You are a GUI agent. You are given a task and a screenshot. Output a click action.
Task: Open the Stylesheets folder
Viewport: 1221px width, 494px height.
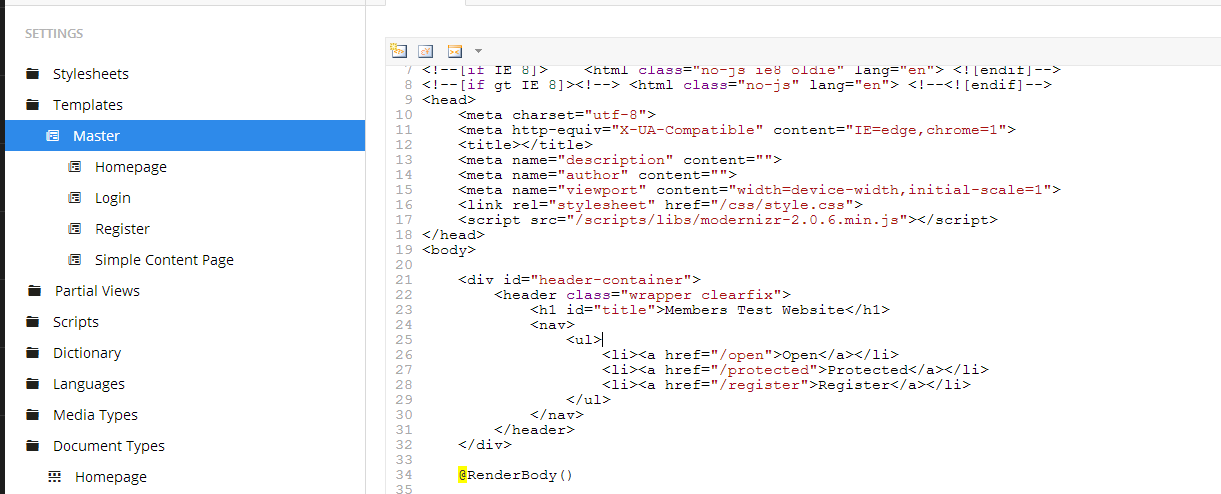pos(91,74)
